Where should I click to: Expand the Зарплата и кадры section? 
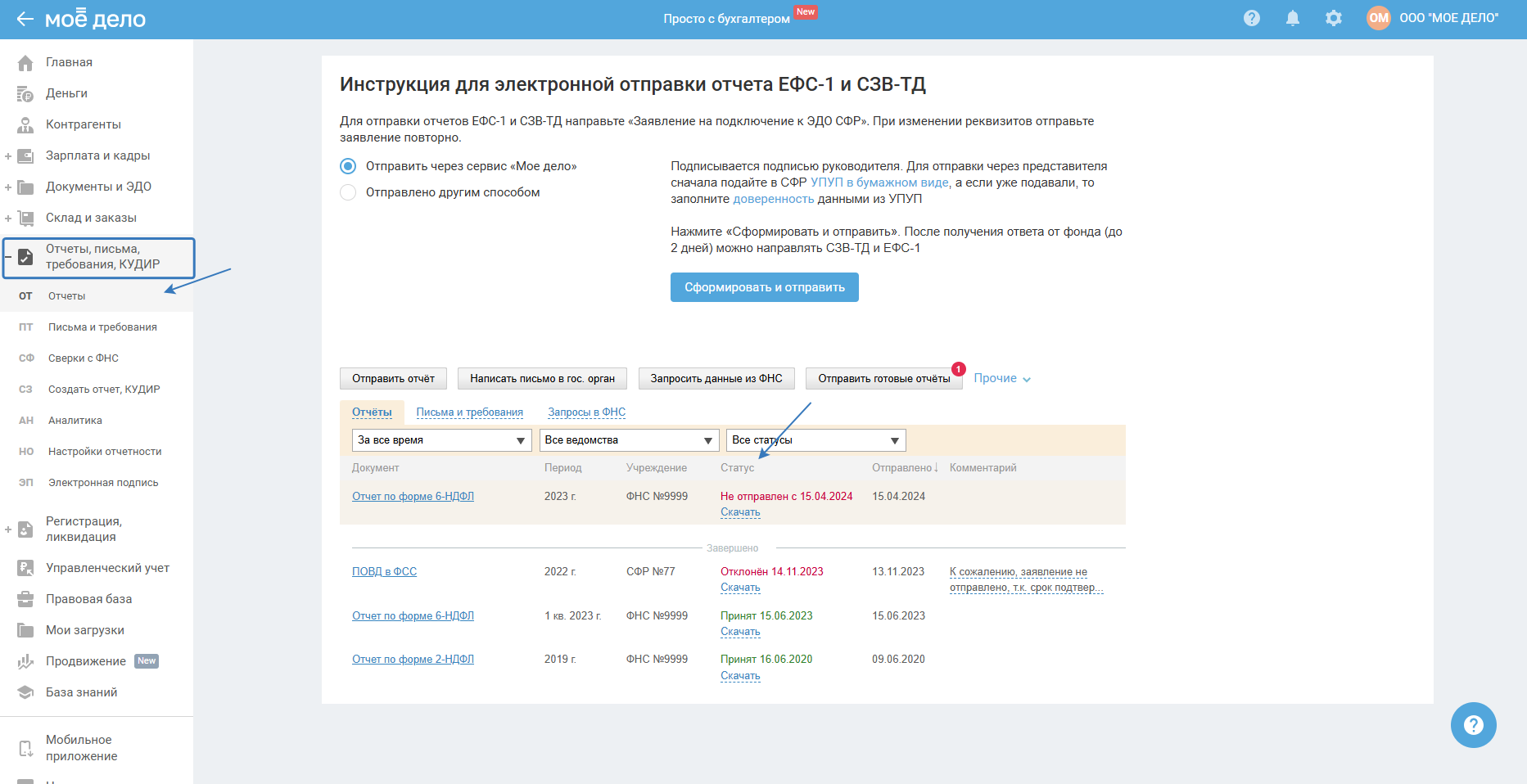(x=8, y=156)
